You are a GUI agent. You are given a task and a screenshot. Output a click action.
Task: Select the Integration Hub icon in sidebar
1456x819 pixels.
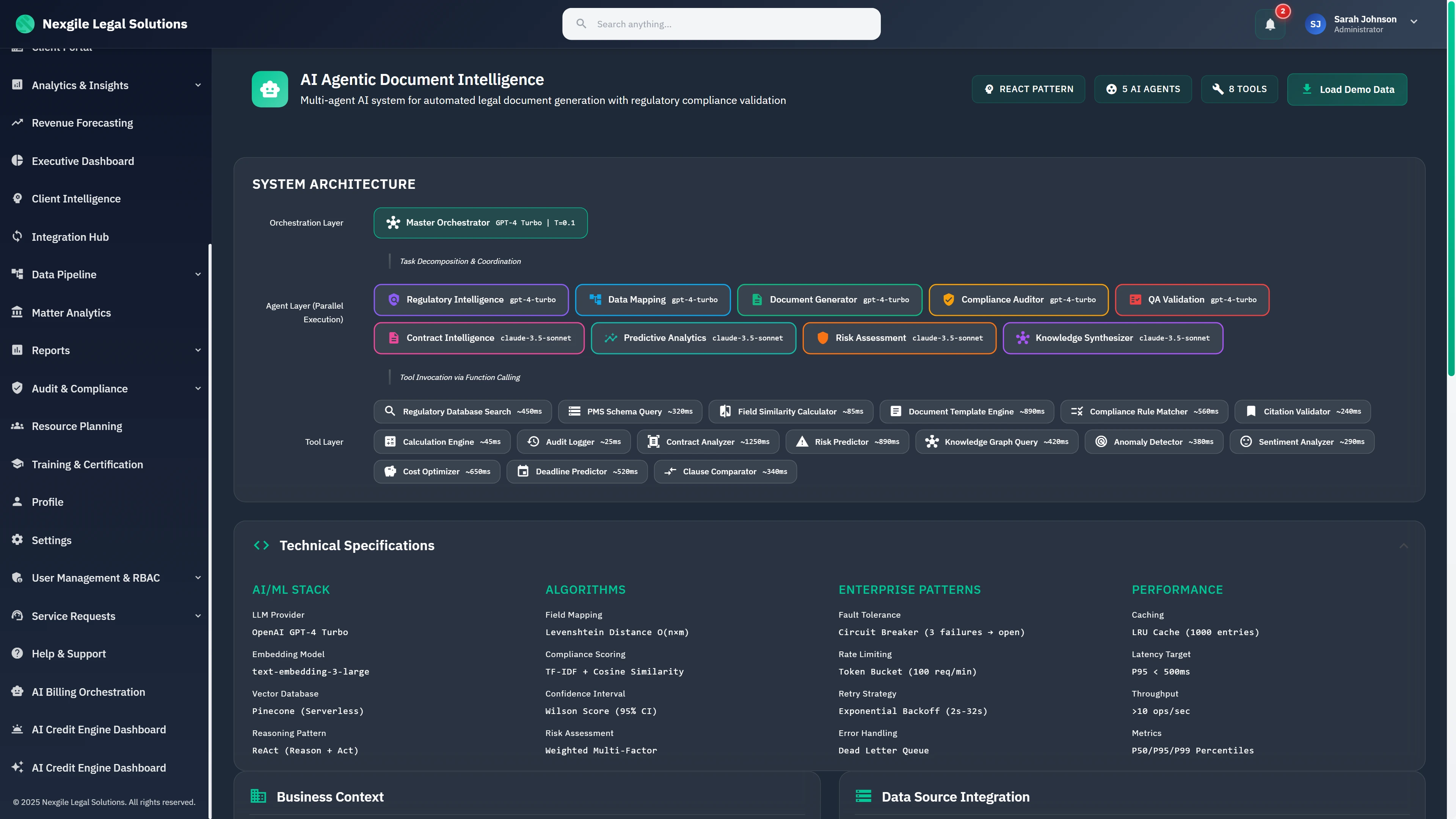point(17,236)
